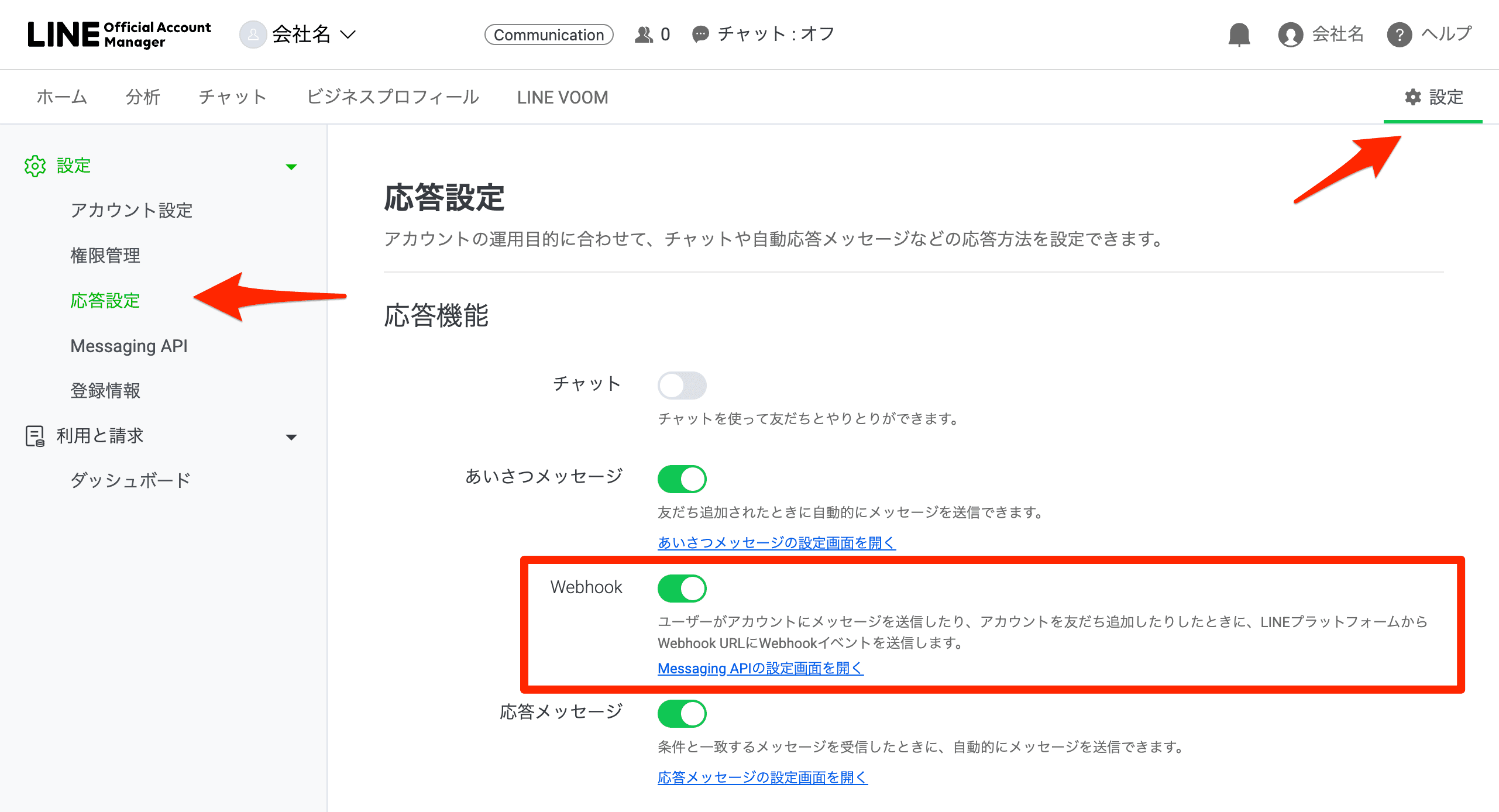The height and width of the screenshot is (812, 1499).
Task: Click the 応答メッセージ label
Action: pyautogui.click(x=562, y=712)
